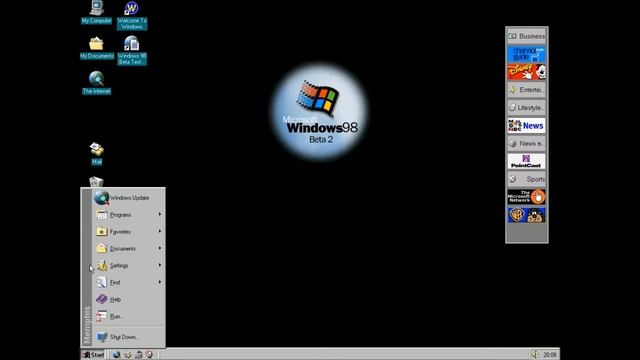Open the volume control tray icon
Screen dimensions: 640x360
[x=535, y=354]
